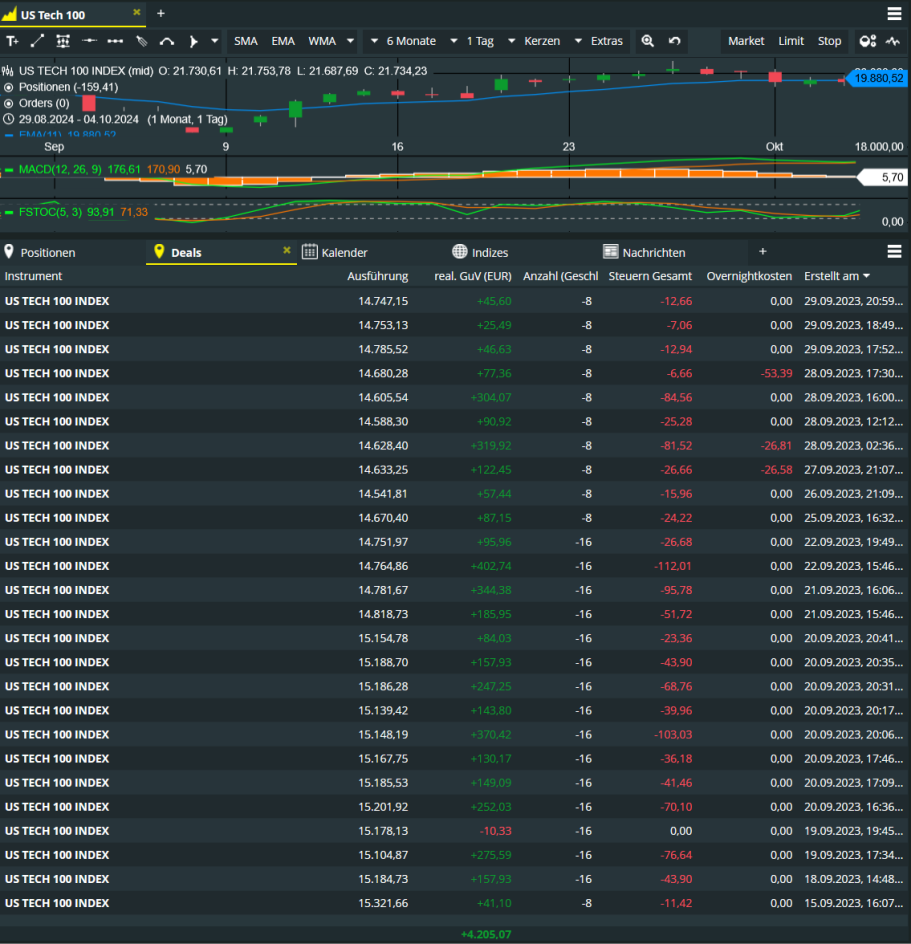The image size is (911, 944).
Task: Add WMA indicator to chart
Action: point(322,41)
